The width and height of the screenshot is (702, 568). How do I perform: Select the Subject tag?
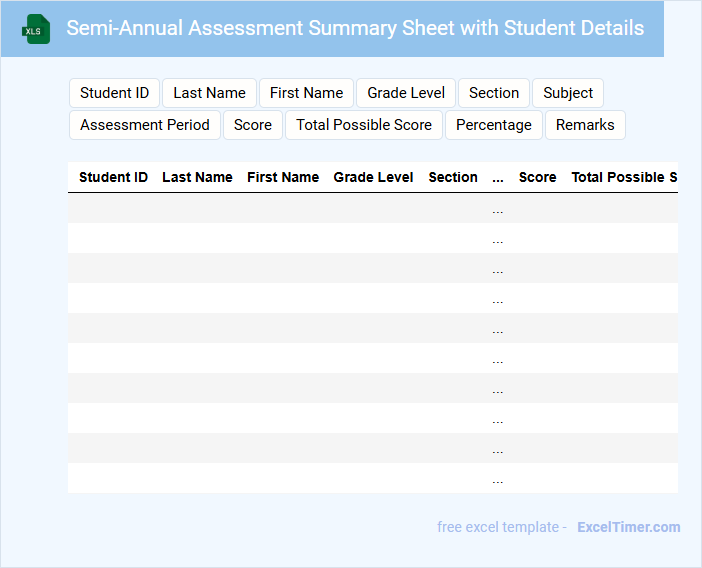coord(568,93)
